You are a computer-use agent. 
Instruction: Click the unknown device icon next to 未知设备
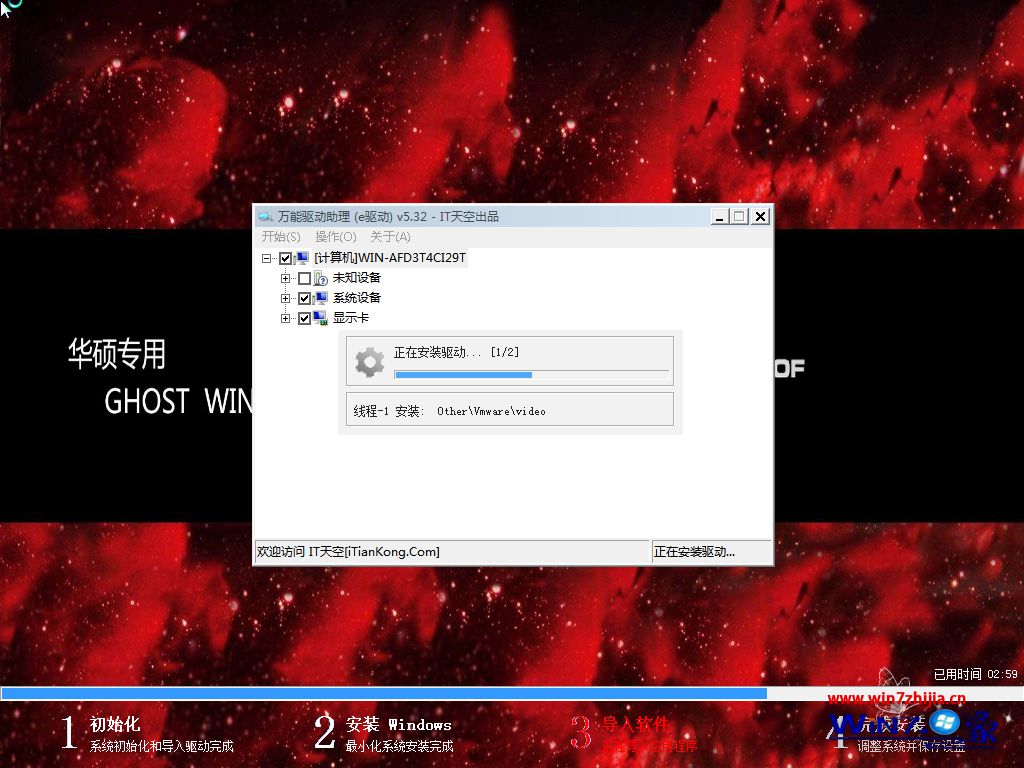coord(320,278)
